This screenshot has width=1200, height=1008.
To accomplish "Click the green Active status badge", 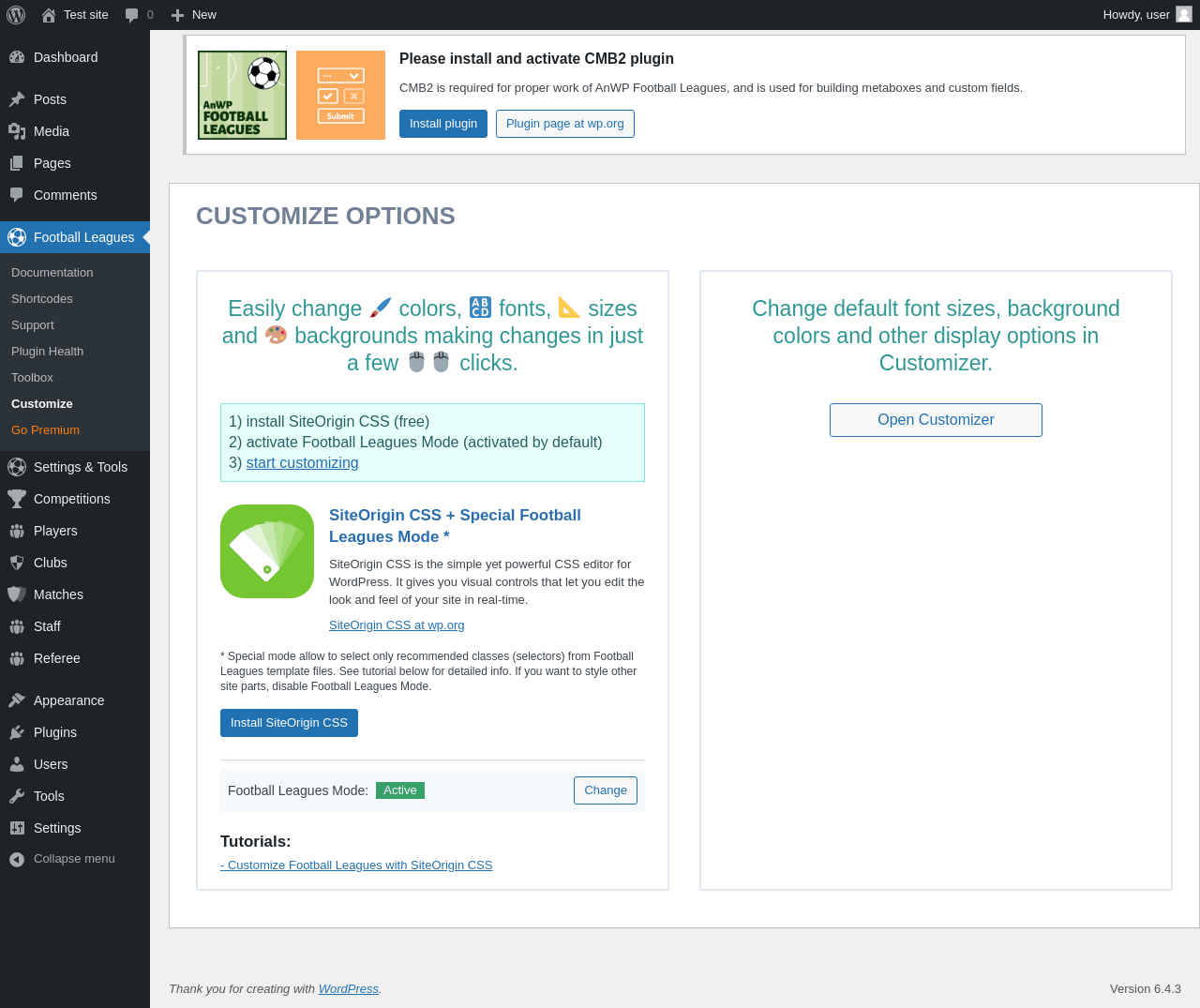I will pyautogui.click(x=400, y=790).
